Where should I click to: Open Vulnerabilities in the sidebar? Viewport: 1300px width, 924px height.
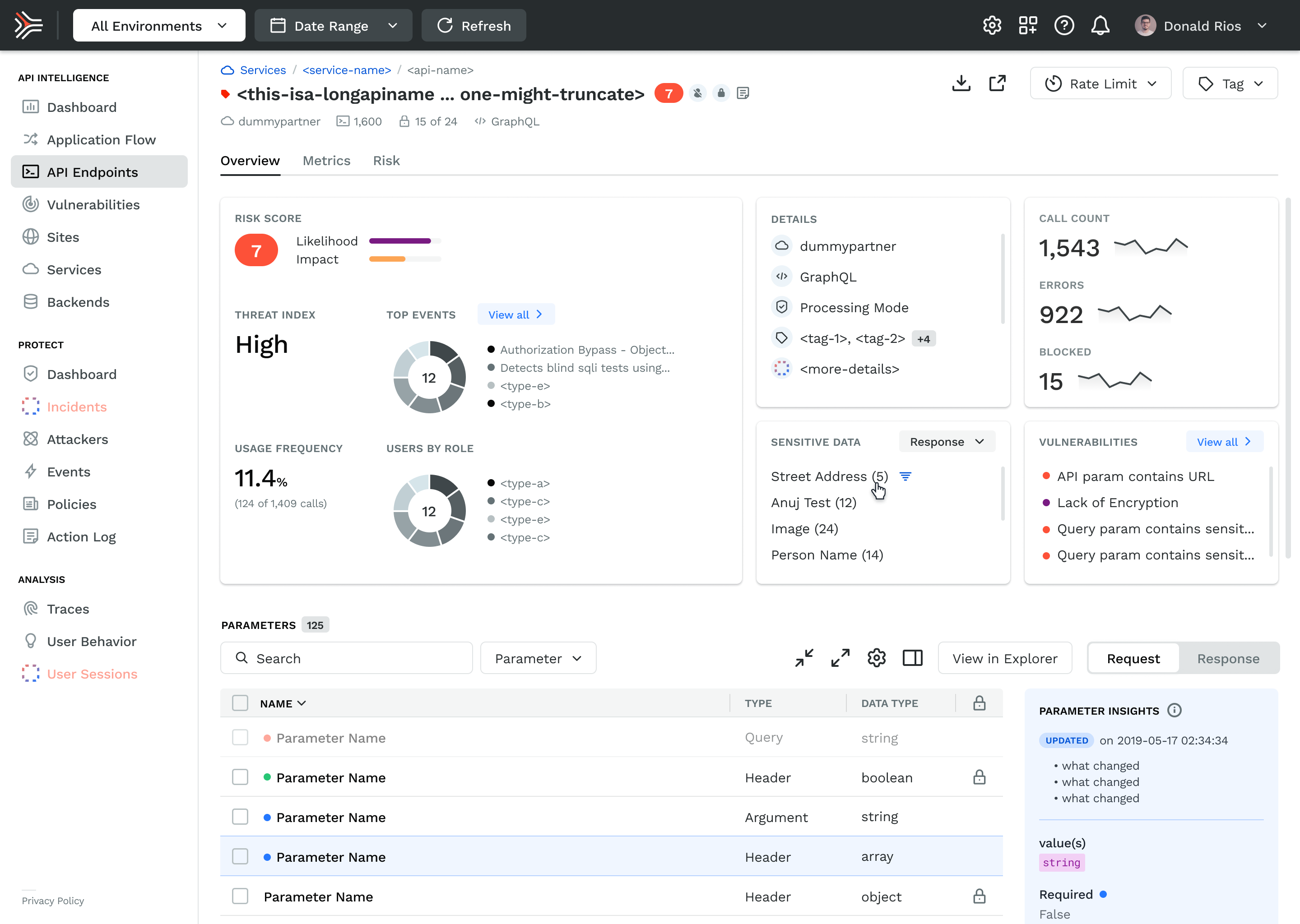[x=93, y=205]
